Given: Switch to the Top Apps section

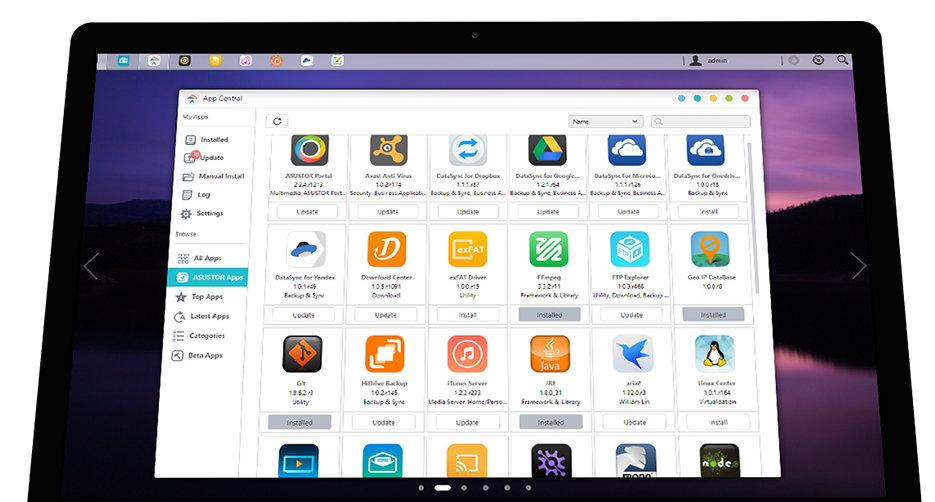Looking at the screenshot, I should tap(207, 297).
